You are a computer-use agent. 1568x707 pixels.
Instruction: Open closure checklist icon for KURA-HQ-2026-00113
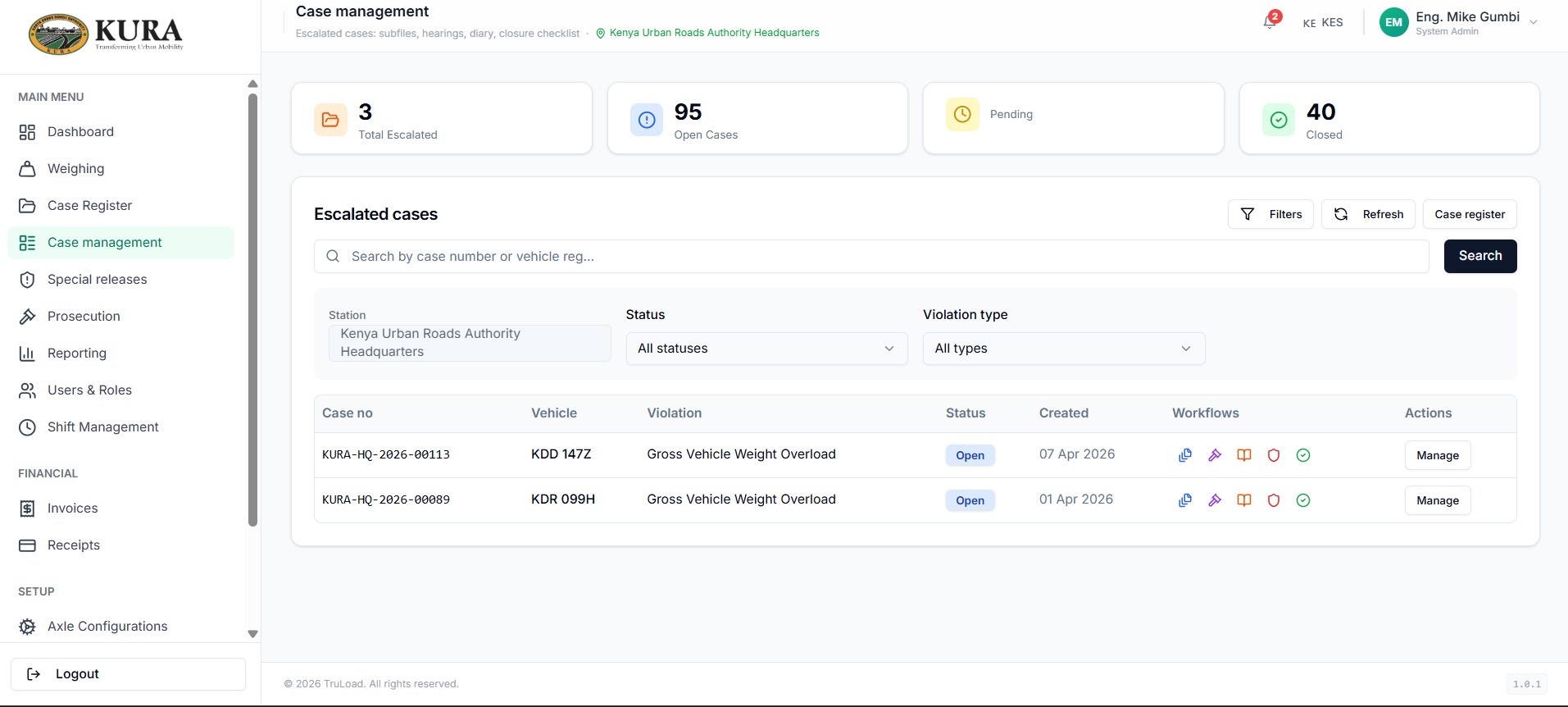[1303, 455]
